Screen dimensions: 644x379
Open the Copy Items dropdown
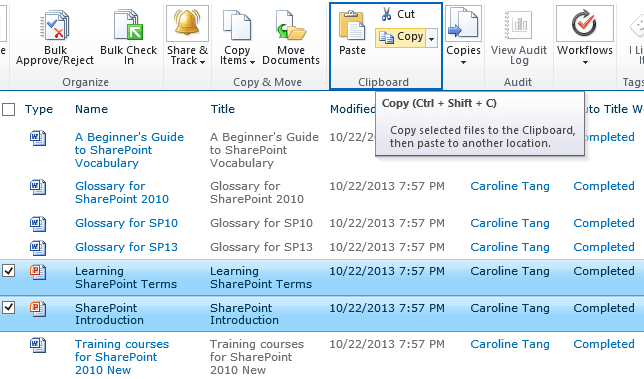pyautogui.click(x=237, y=55)
